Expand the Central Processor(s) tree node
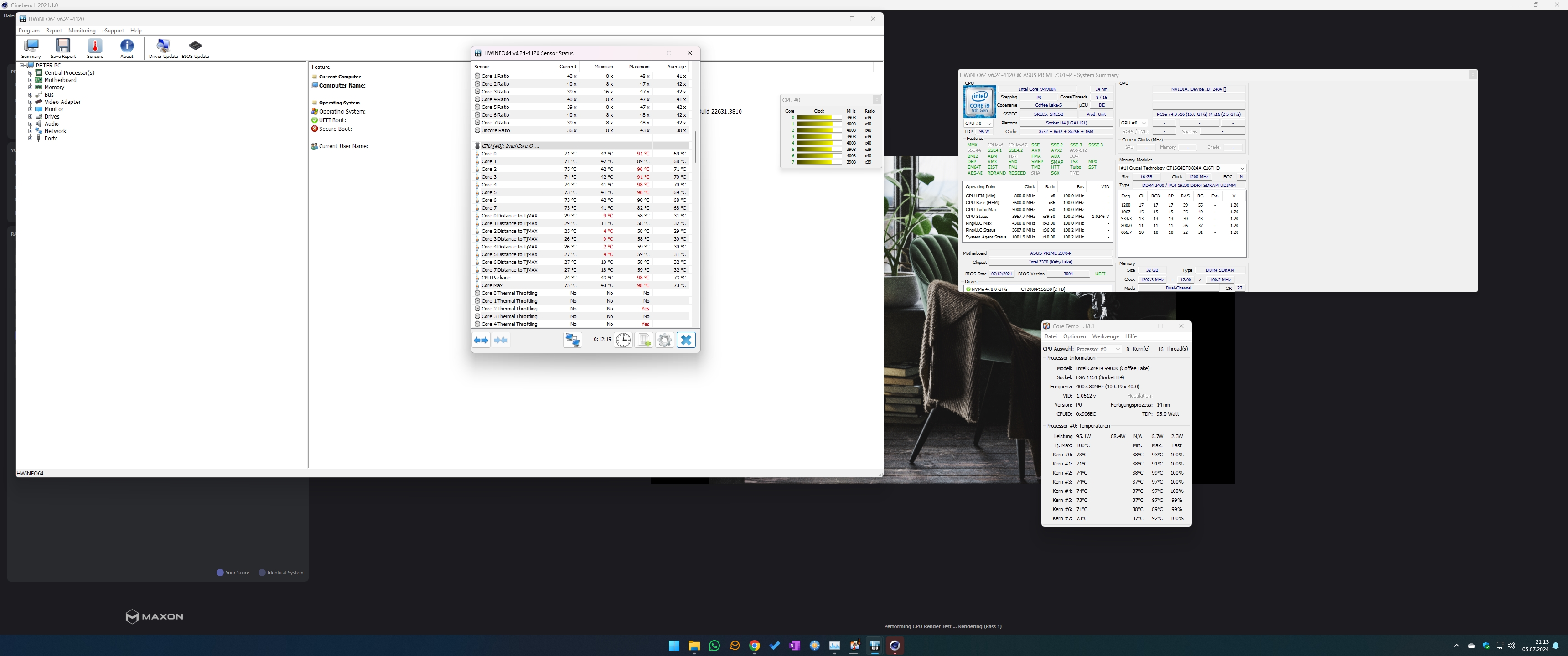This screenshot has width=1568, height=656. [x=31, y=72]
